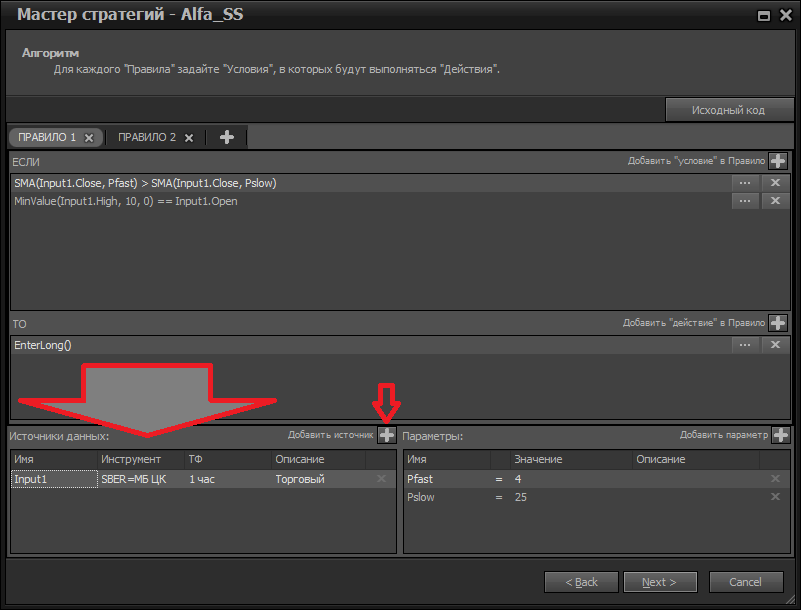The height and width of the screenshot is (610, 801).
Task: Select the 1 час timeframe cell
Action: (x=227, y=479)
